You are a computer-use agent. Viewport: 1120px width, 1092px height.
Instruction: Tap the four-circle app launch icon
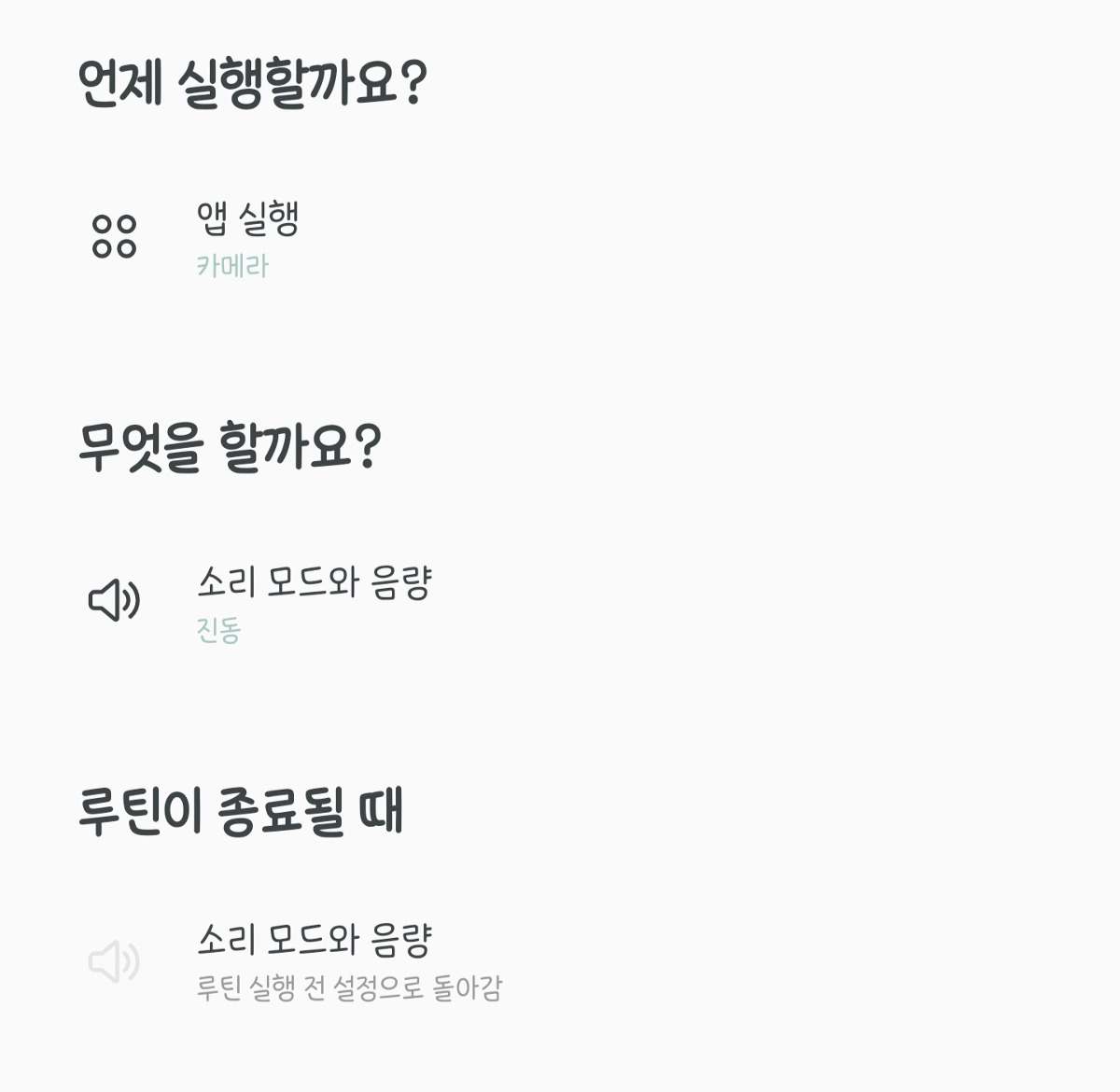coord(114,236)
